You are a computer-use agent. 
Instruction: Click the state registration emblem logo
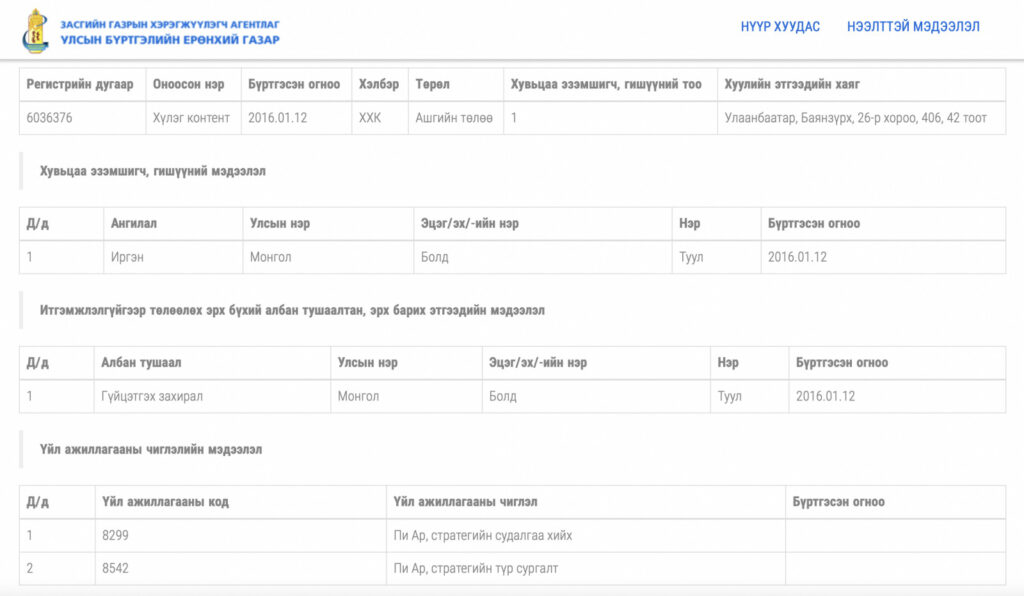pos(35,31)
